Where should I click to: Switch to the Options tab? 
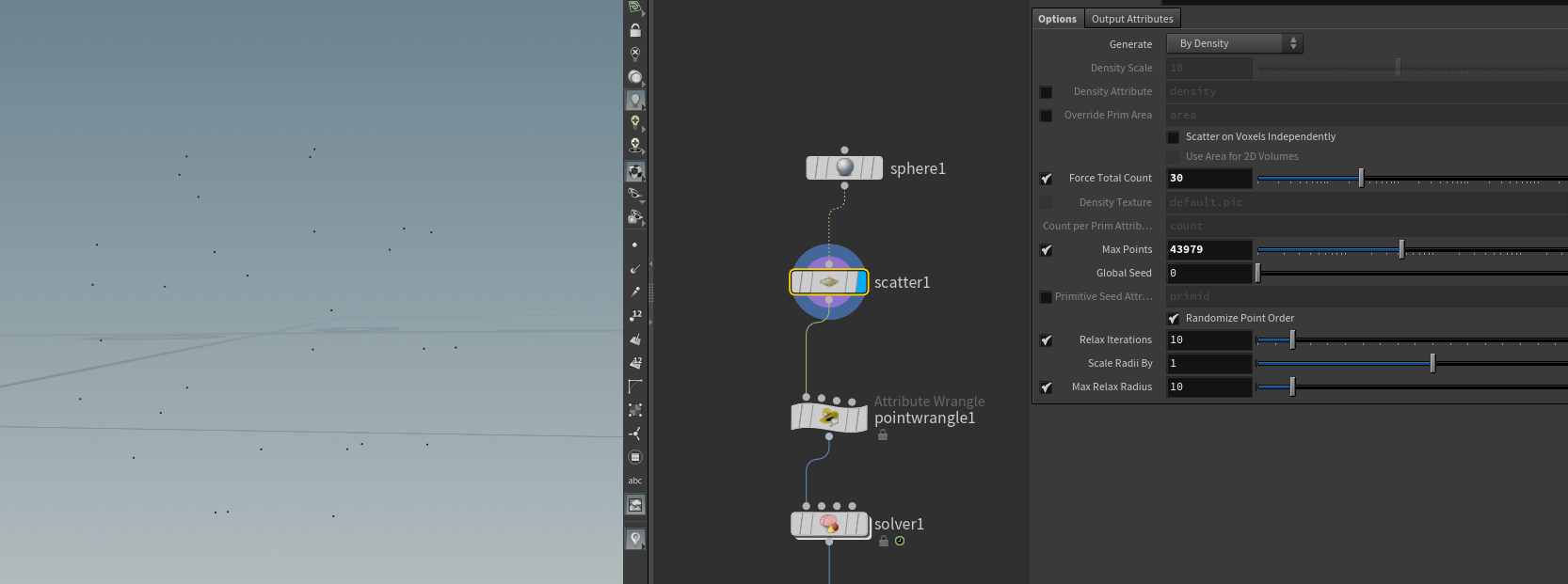(1057, 19)
